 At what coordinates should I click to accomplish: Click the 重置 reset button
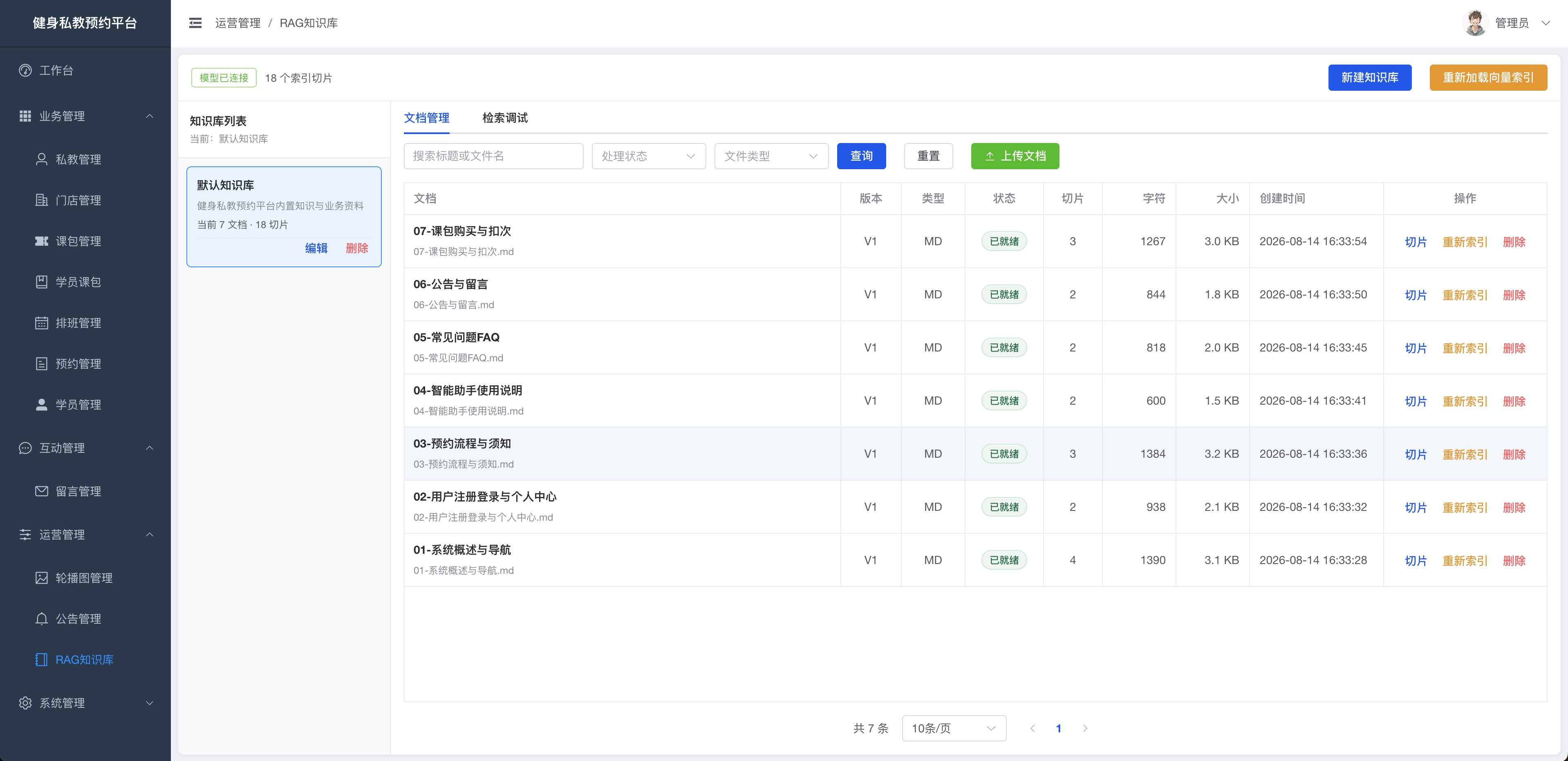click(928, 156)
